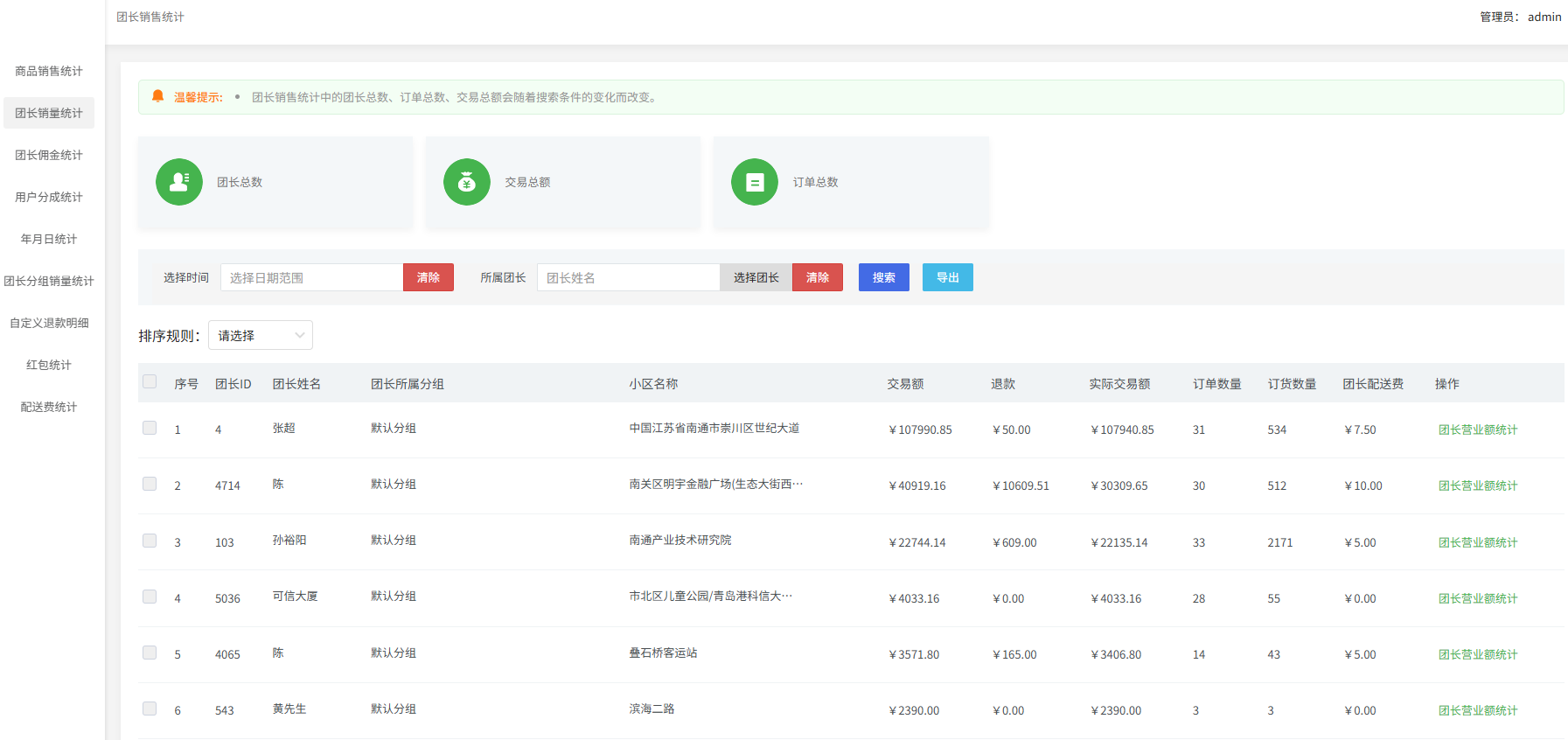
Task: Navigate to 红包统计 in sidebar
Action: point(49,365)
